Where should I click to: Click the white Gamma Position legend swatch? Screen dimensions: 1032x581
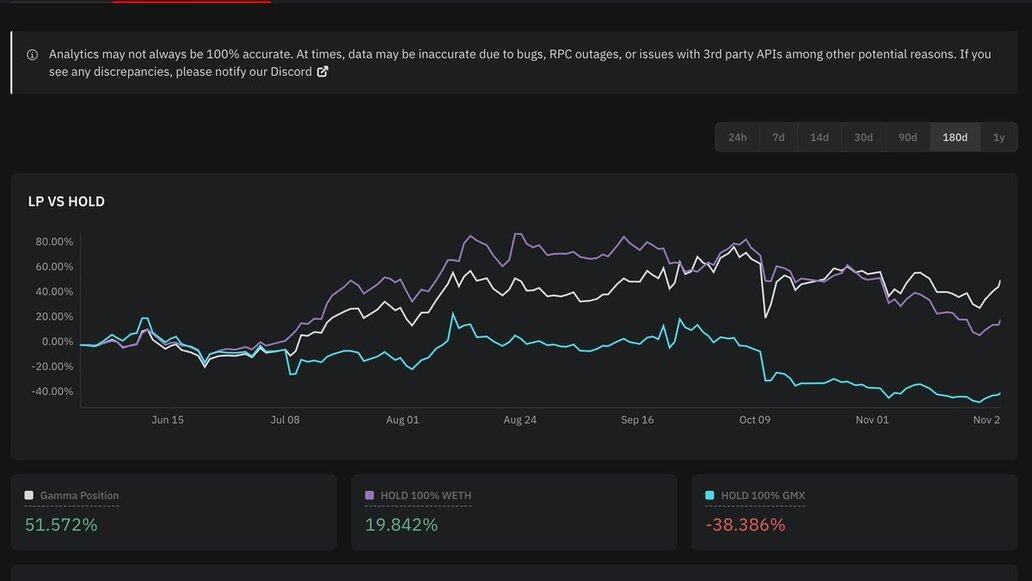29,495
